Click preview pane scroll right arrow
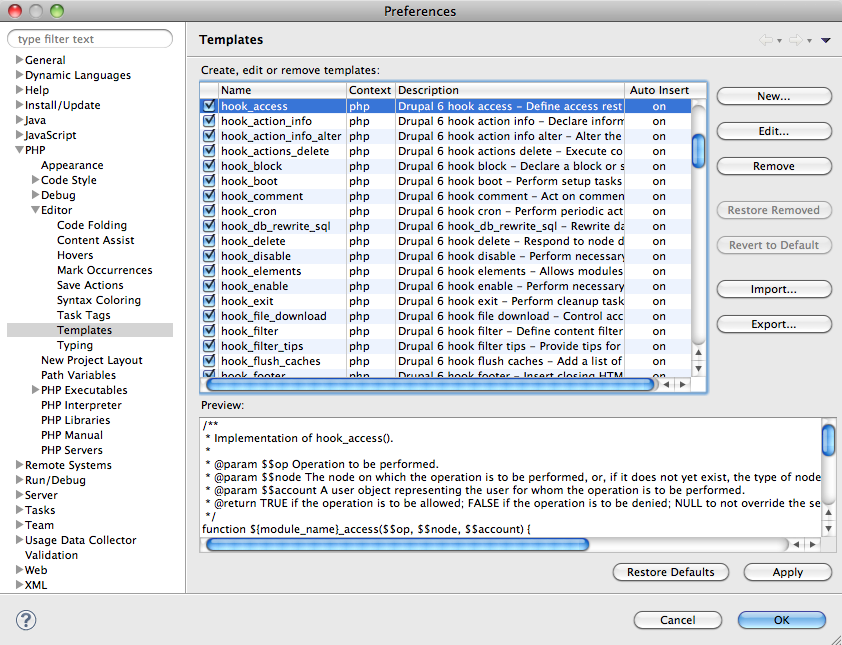 (x=813, y=545)
